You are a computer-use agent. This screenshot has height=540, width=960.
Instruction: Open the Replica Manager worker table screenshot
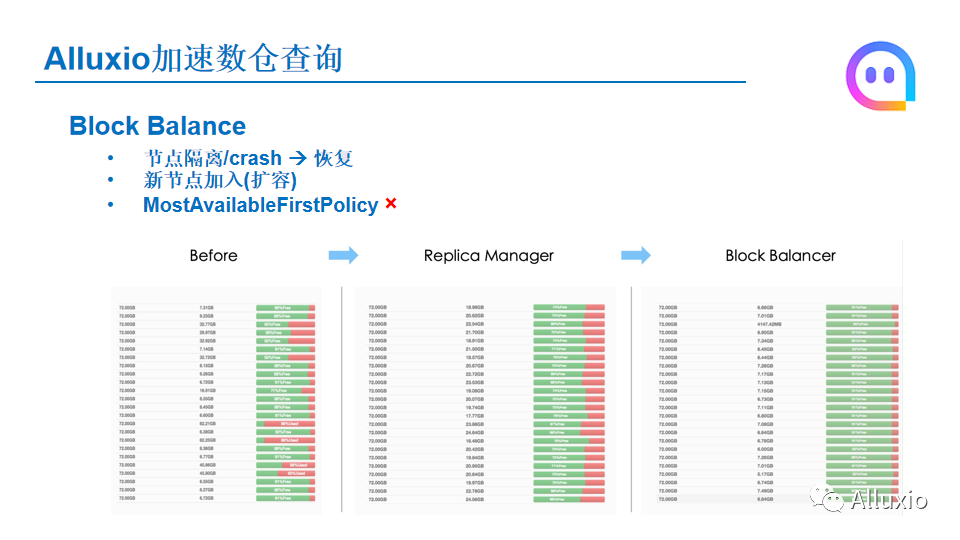pyautogui.click(x=486, y=400)
